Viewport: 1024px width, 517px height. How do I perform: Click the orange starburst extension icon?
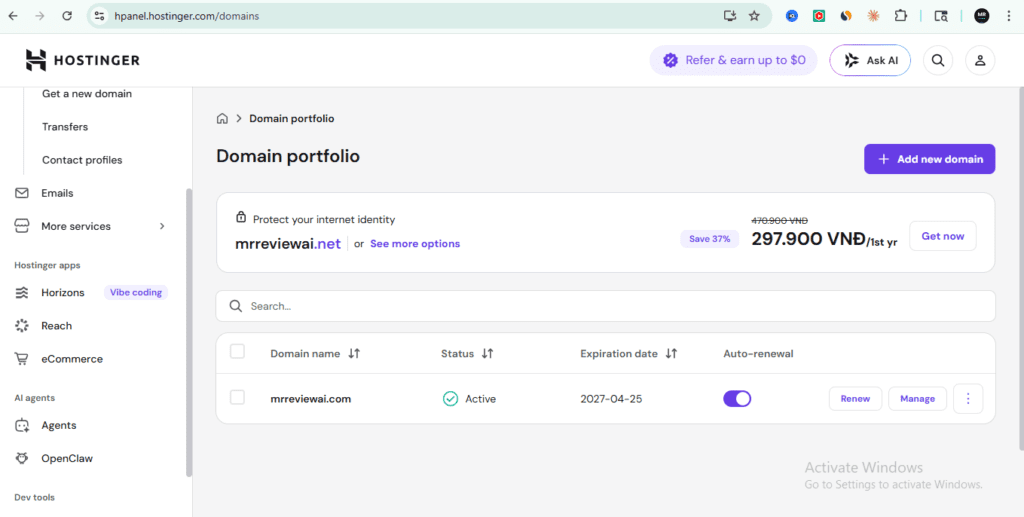tap(873, 16)
